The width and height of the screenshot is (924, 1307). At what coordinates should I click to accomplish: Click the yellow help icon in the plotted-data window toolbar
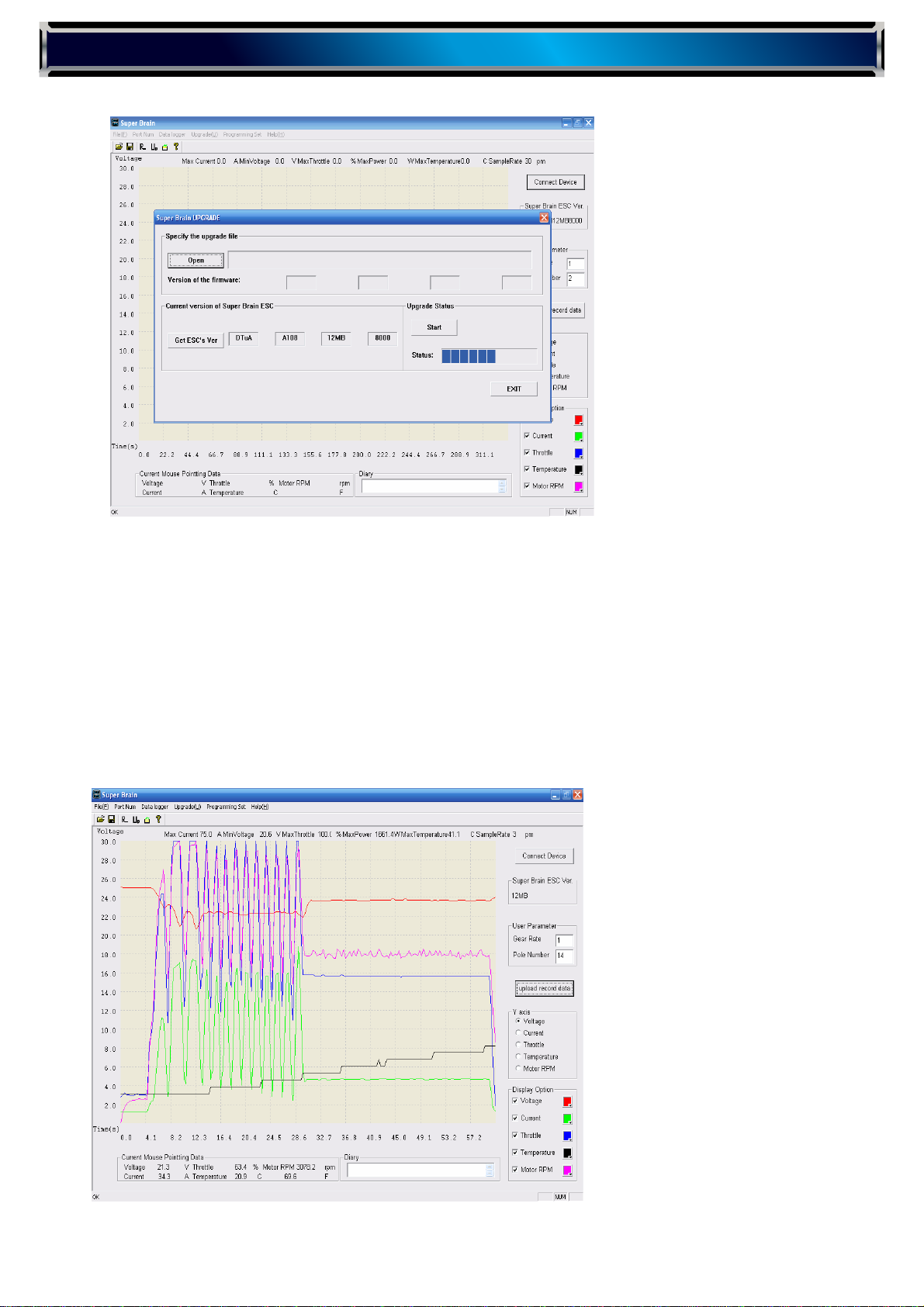[158, 818]
